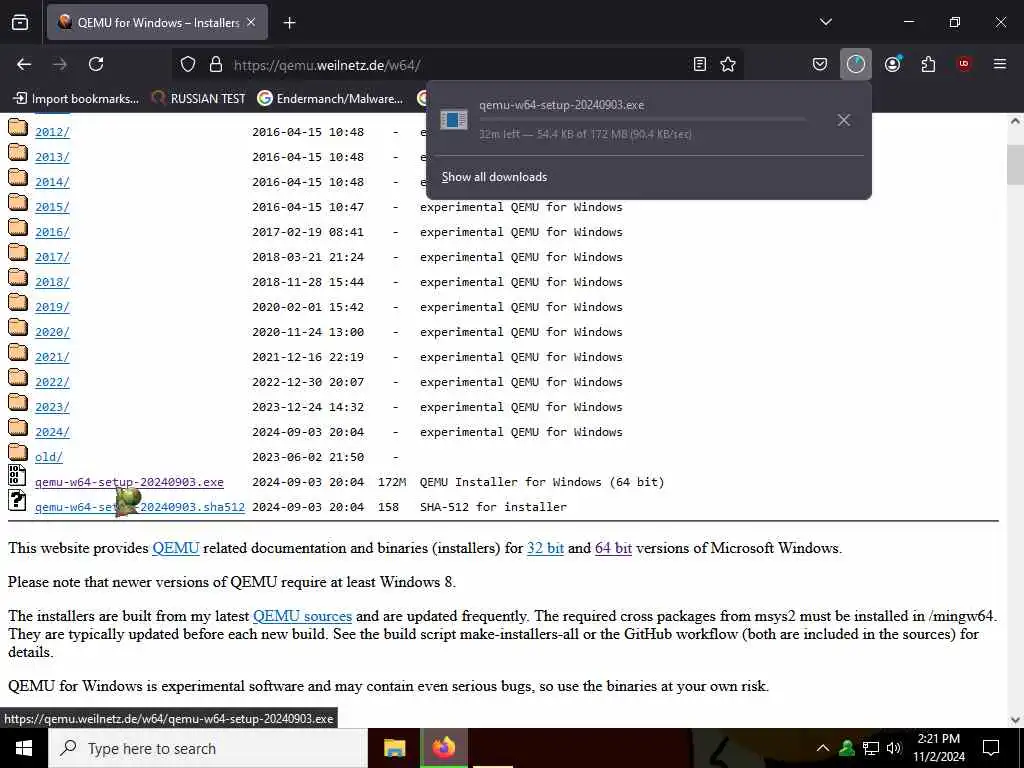Open the 2017/ directory link

pos(52,257)
